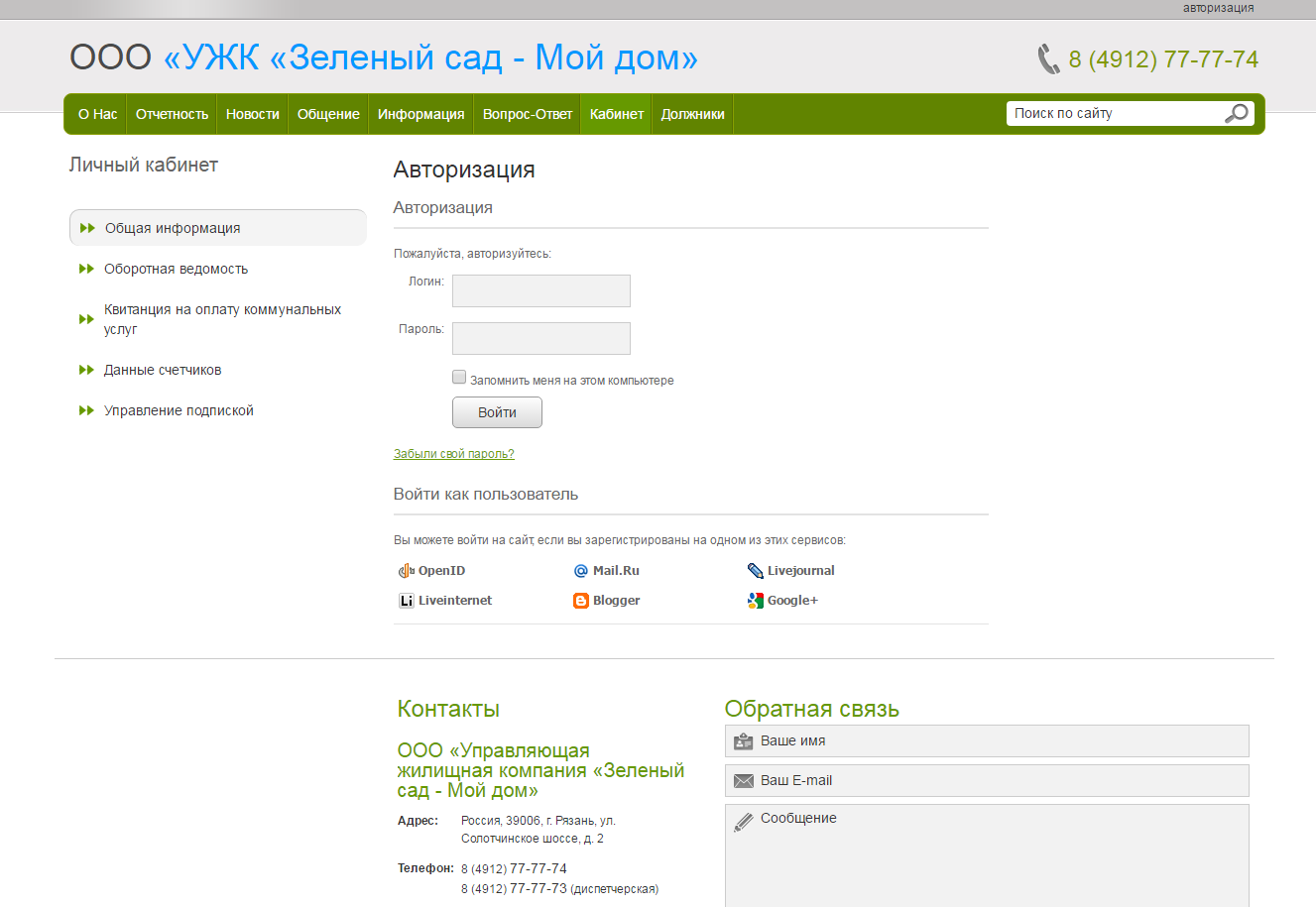
Task: Click the Войти как пользователь heading
Action: 486,495
